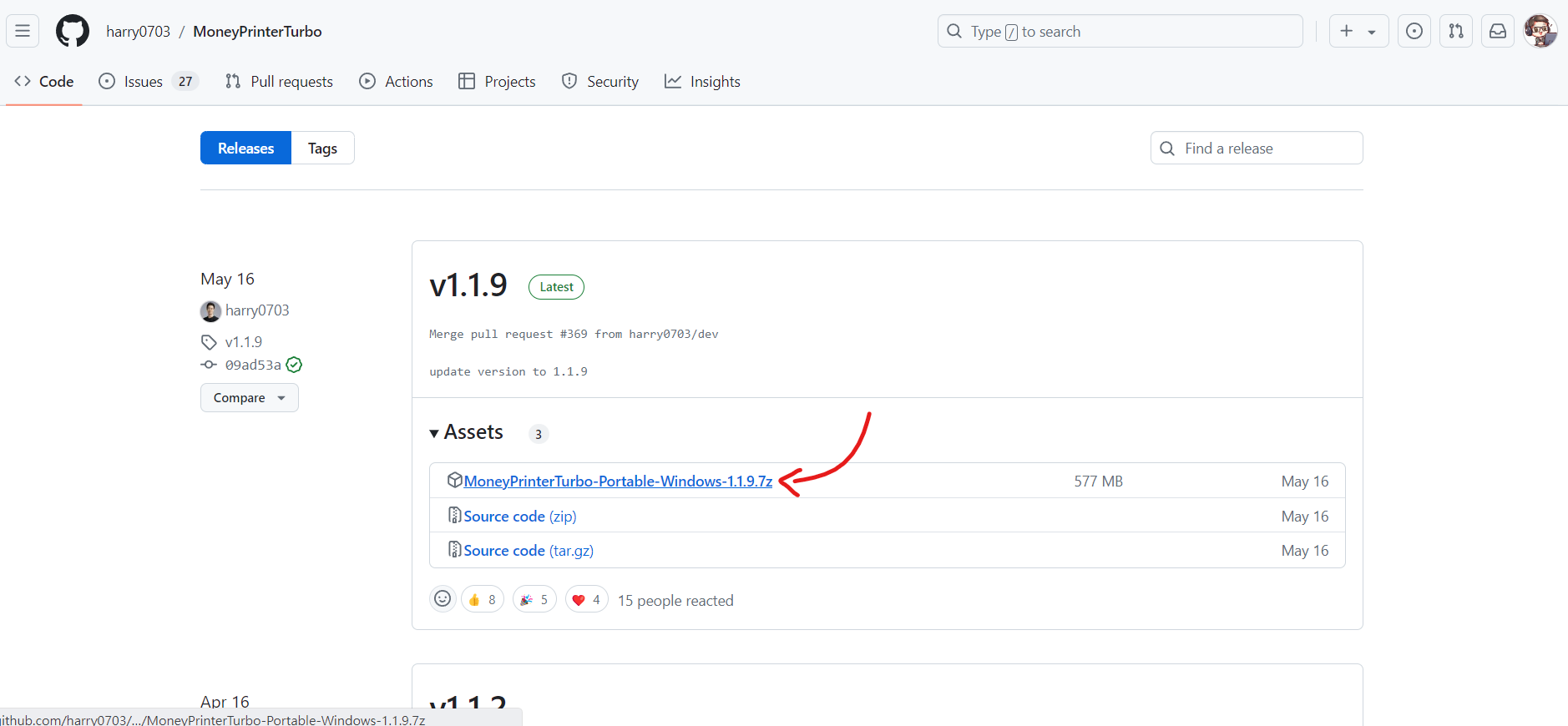Open pull requests header icon
This screenshot has height=726, width=1568.
1456,31
